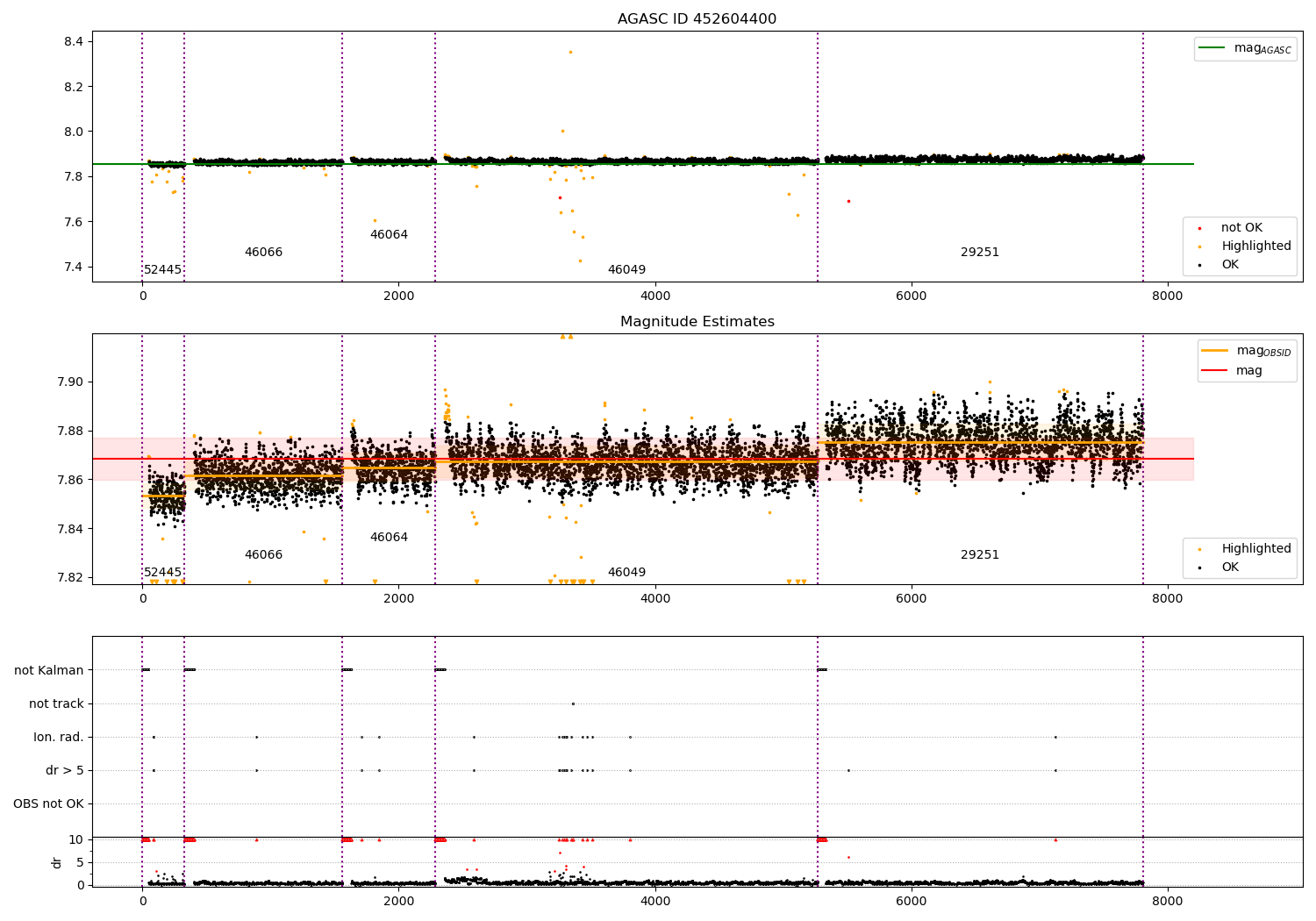Viewport: 1316px width, 921px height.
Task: Select the orange mag OBSID legend line sample
Action: [1214, 351]
